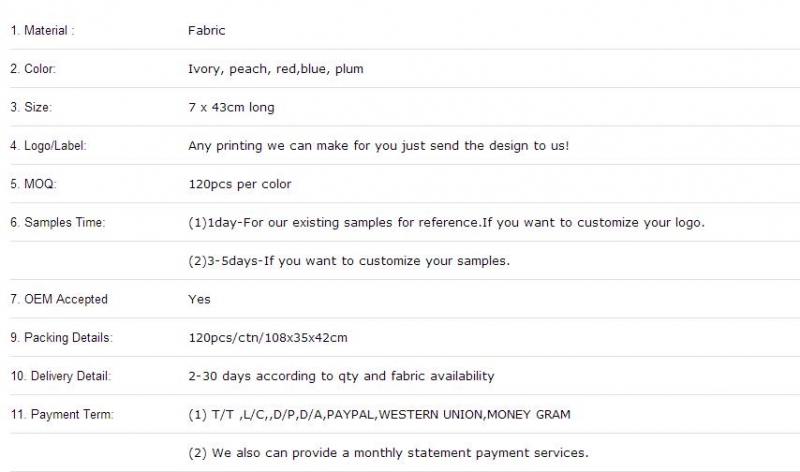Click the '9. Packing Details:' label
This screenshot has width=800, height=472.
point(61,337)
